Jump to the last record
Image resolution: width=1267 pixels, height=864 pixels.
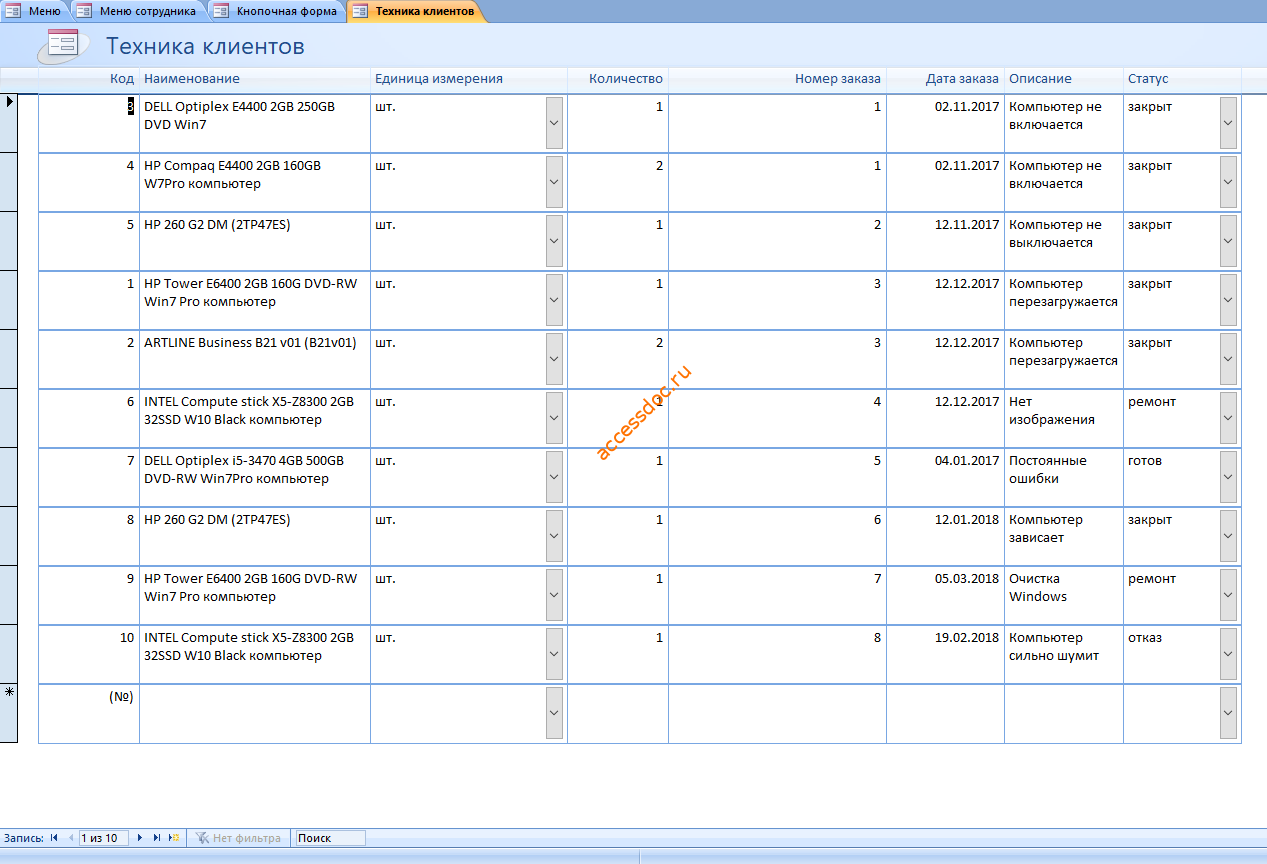[x=157, y=838]
